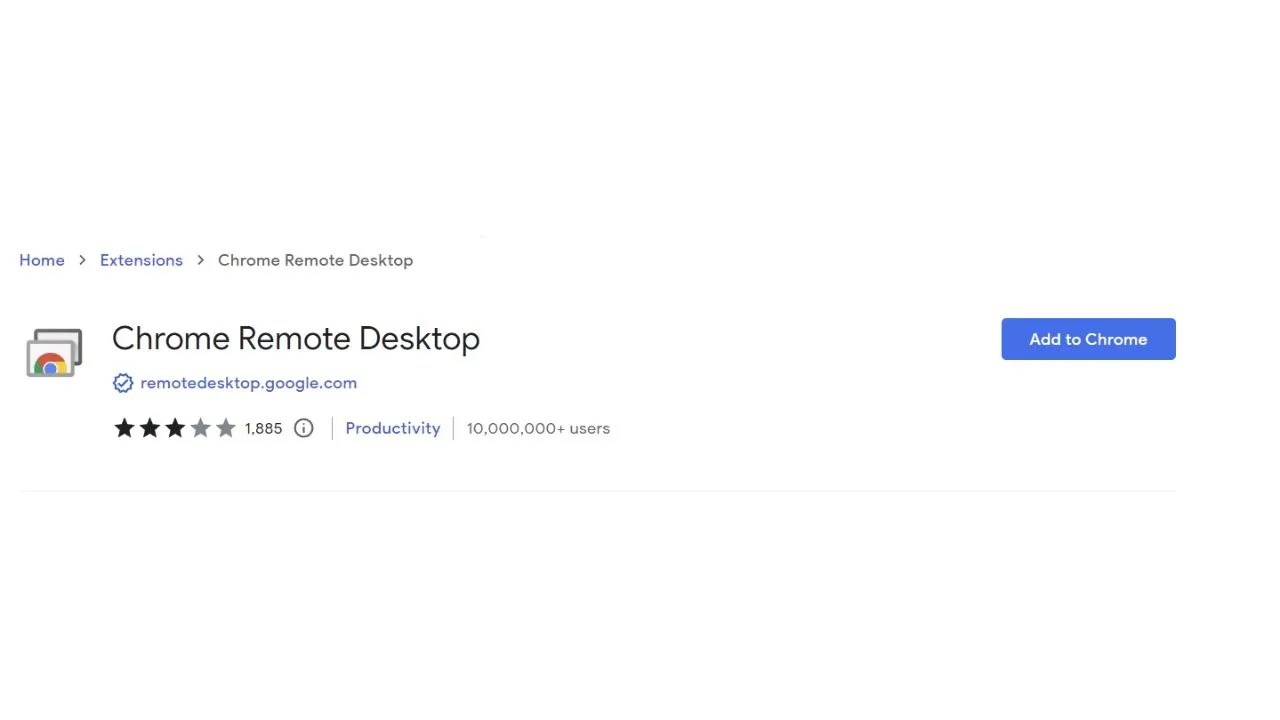This screenshot has width=1280, height=720.
Task: Click the Chrome Remote Desktop page title
Action: click(x=296, y=338)
